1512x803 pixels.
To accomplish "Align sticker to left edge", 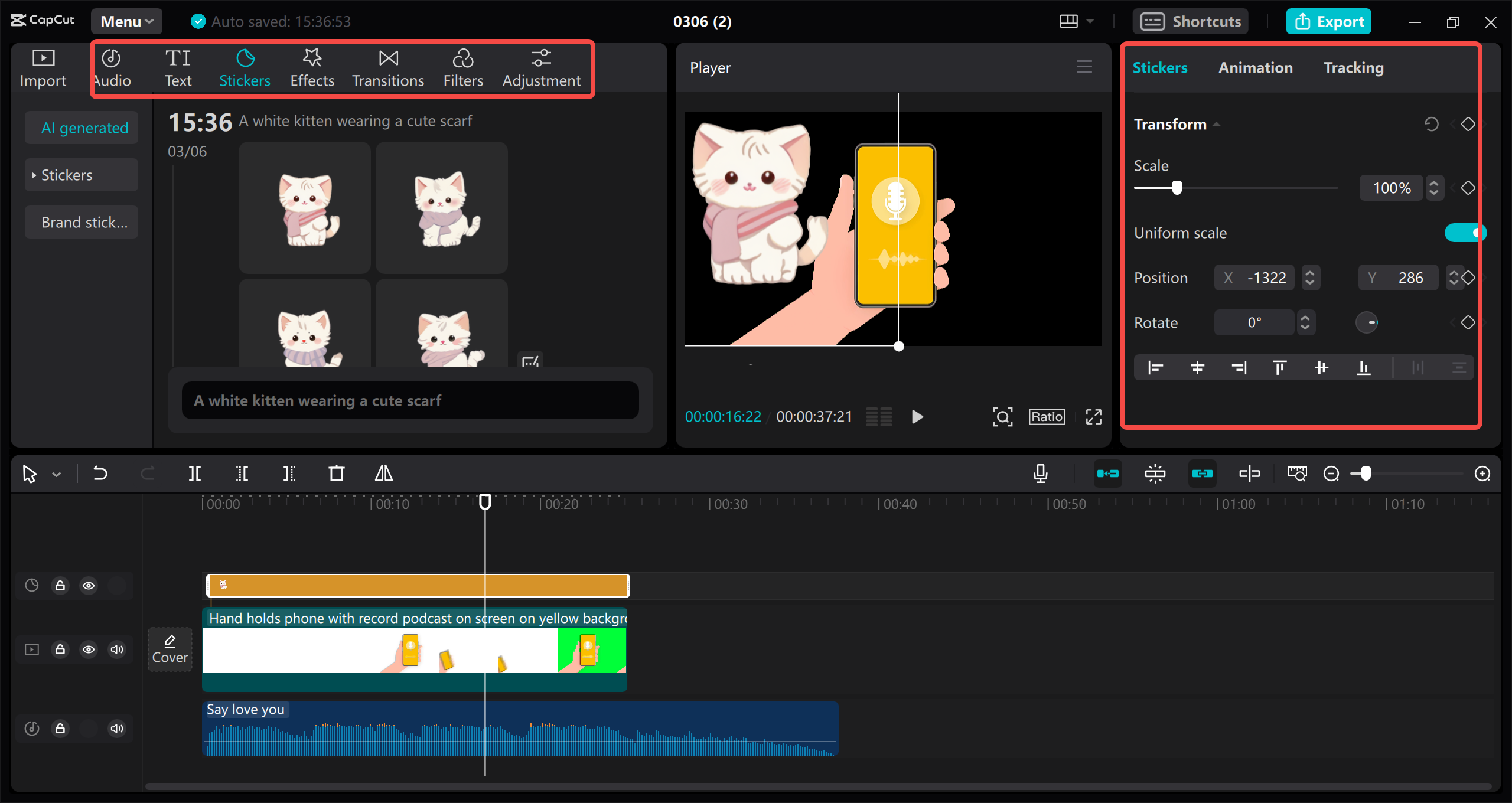I will coord(1155,367).
